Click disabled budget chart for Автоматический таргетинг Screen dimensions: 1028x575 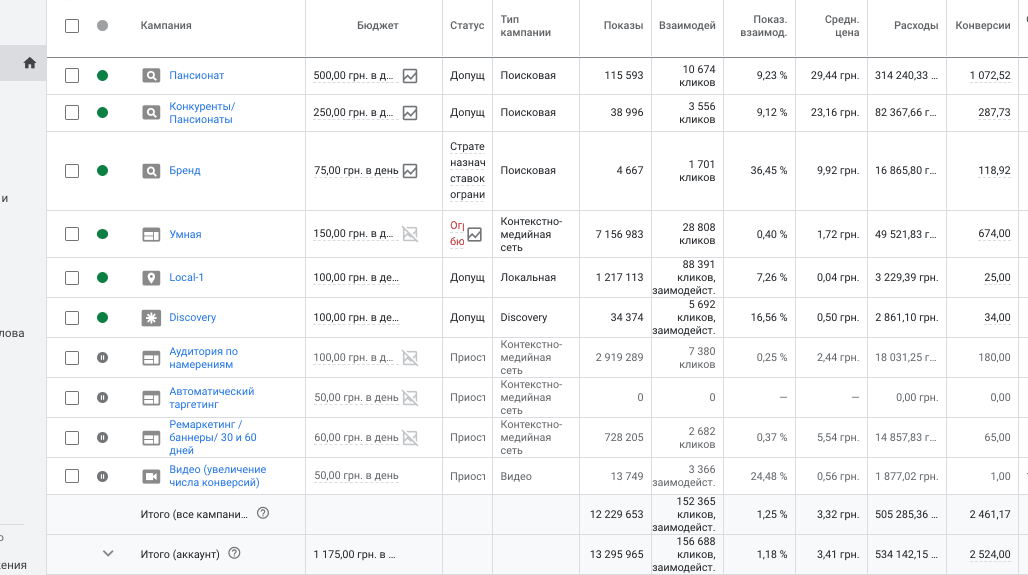pyautogui.click(x=410, y=398)
